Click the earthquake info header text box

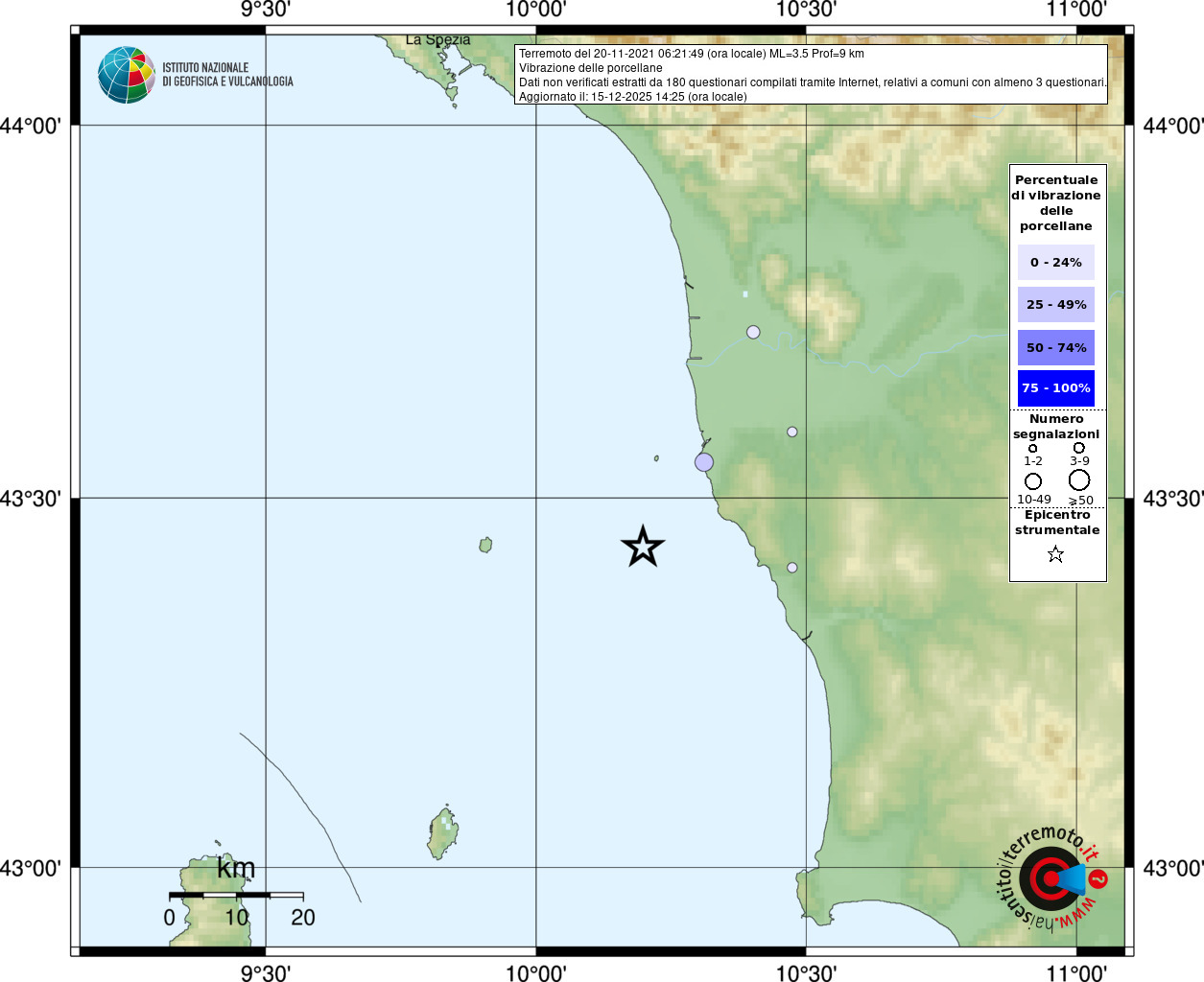811,75
